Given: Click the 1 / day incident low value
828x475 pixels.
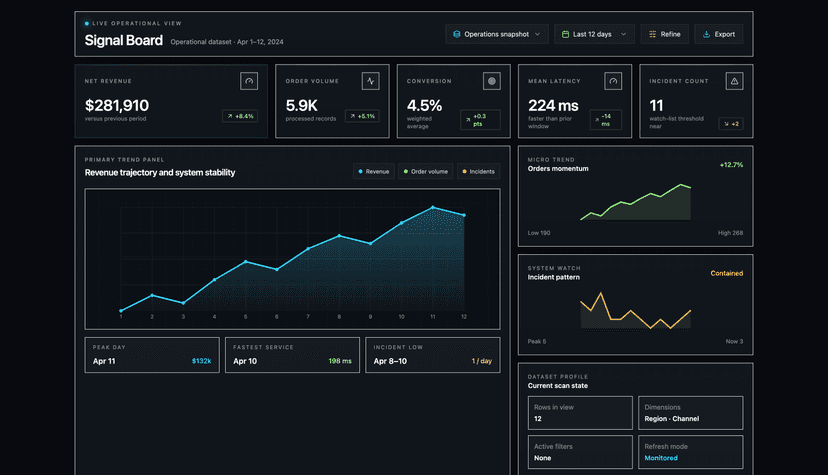Looking at the screenshot, I should pos(482,361).
